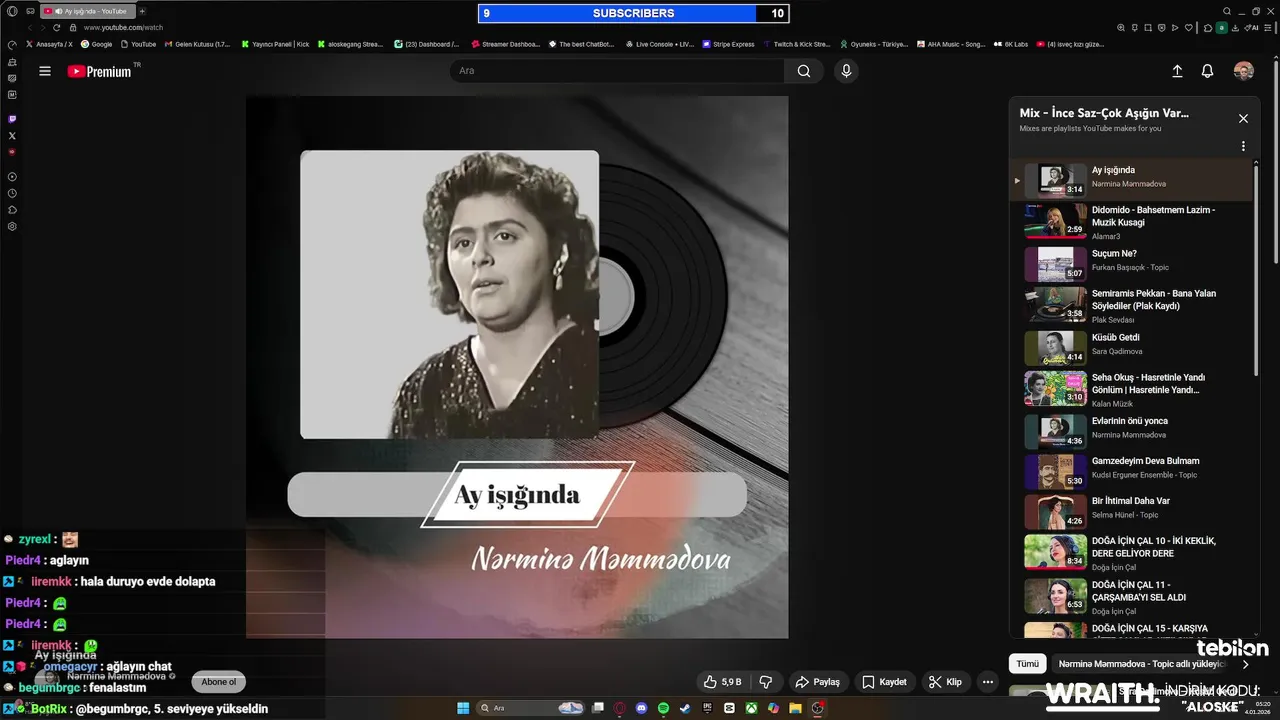
Task: Select Bir İhtimal Daha Var item
Action: pos(1132,512)
